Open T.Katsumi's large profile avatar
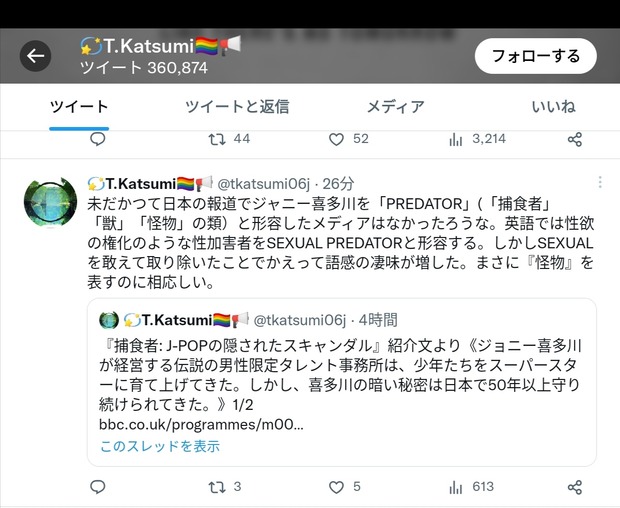 click(50, 202)
